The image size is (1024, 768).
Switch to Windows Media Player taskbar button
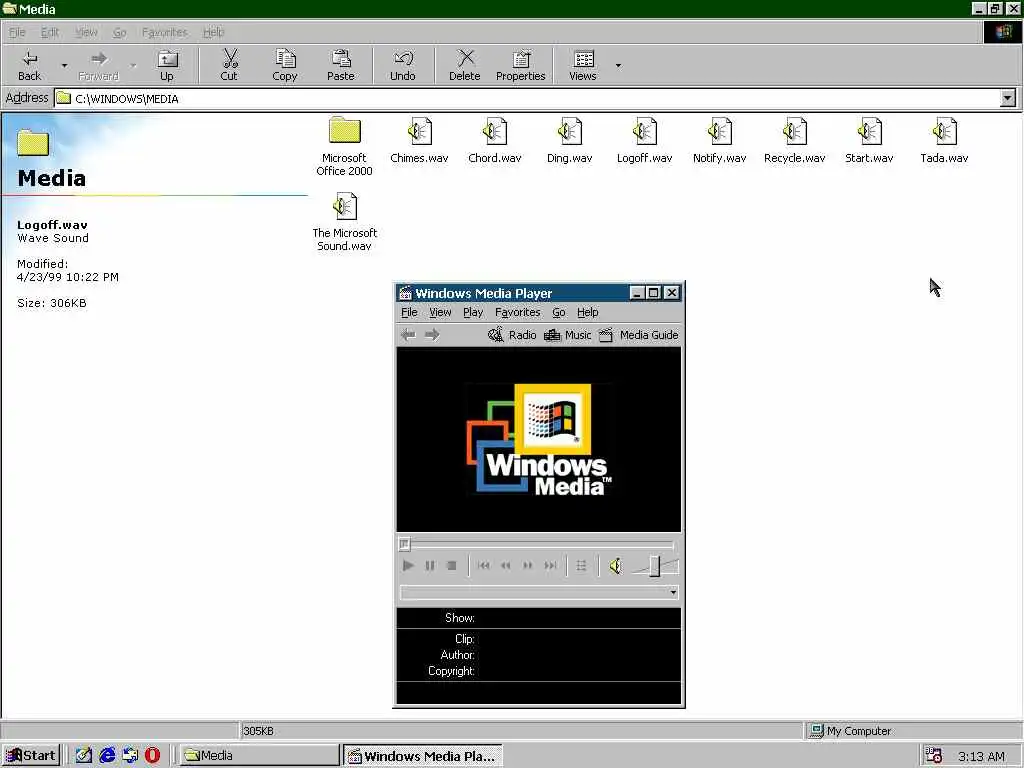click(423, 756)
